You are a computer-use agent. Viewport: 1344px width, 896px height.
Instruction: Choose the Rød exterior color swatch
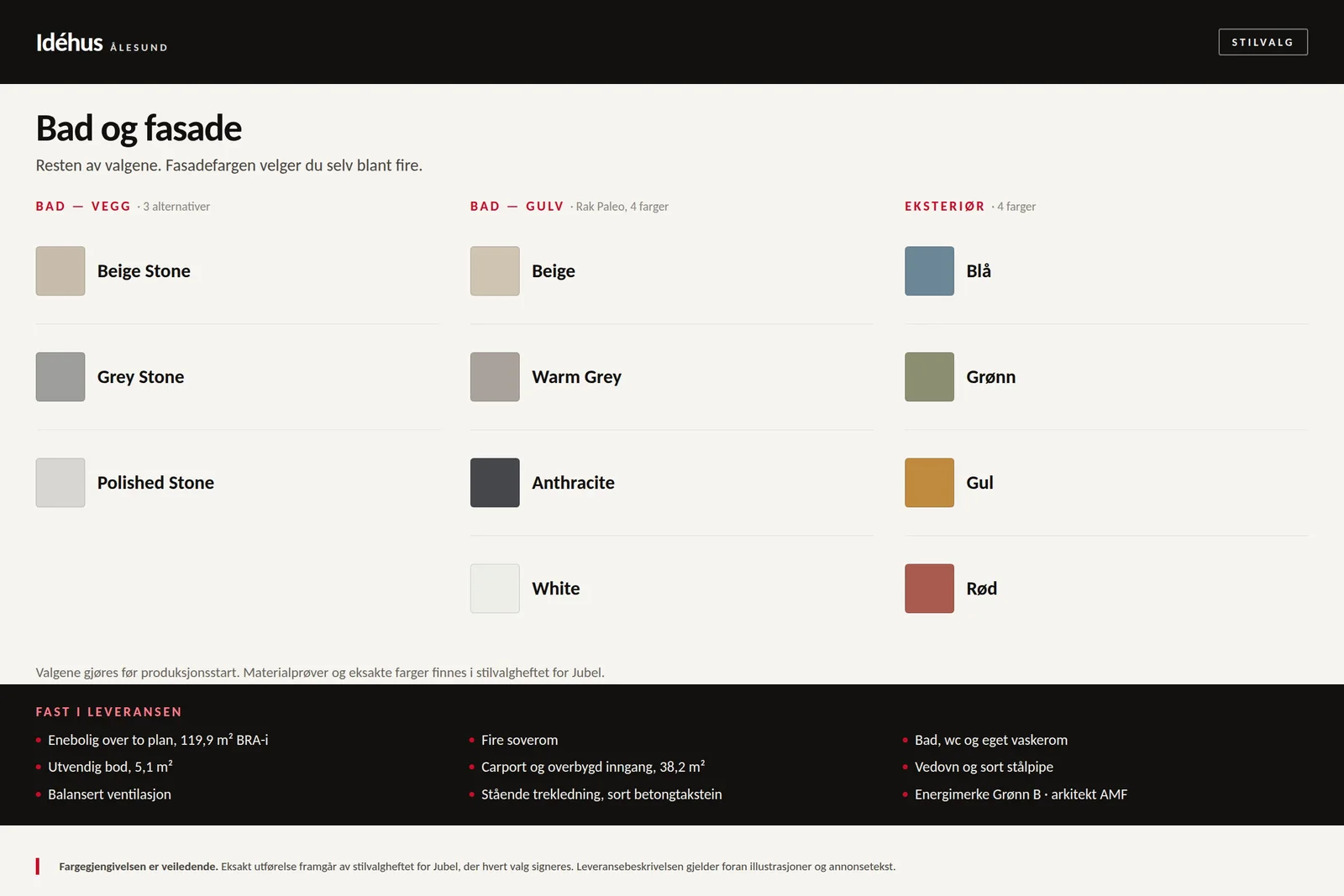pos(929,589)
